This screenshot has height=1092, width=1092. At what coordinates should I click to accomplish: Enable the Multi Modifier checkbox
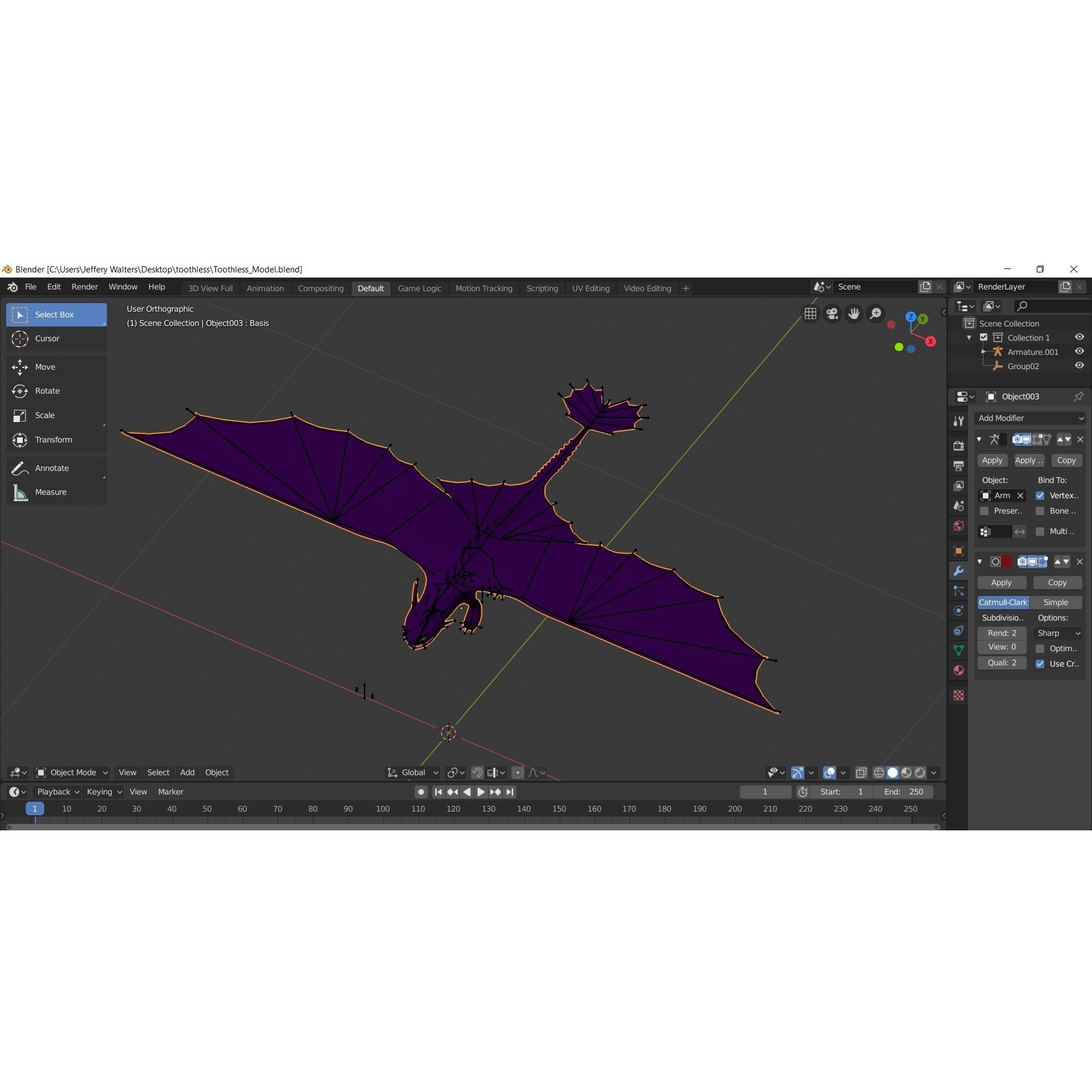click(x=1040, y=531)
